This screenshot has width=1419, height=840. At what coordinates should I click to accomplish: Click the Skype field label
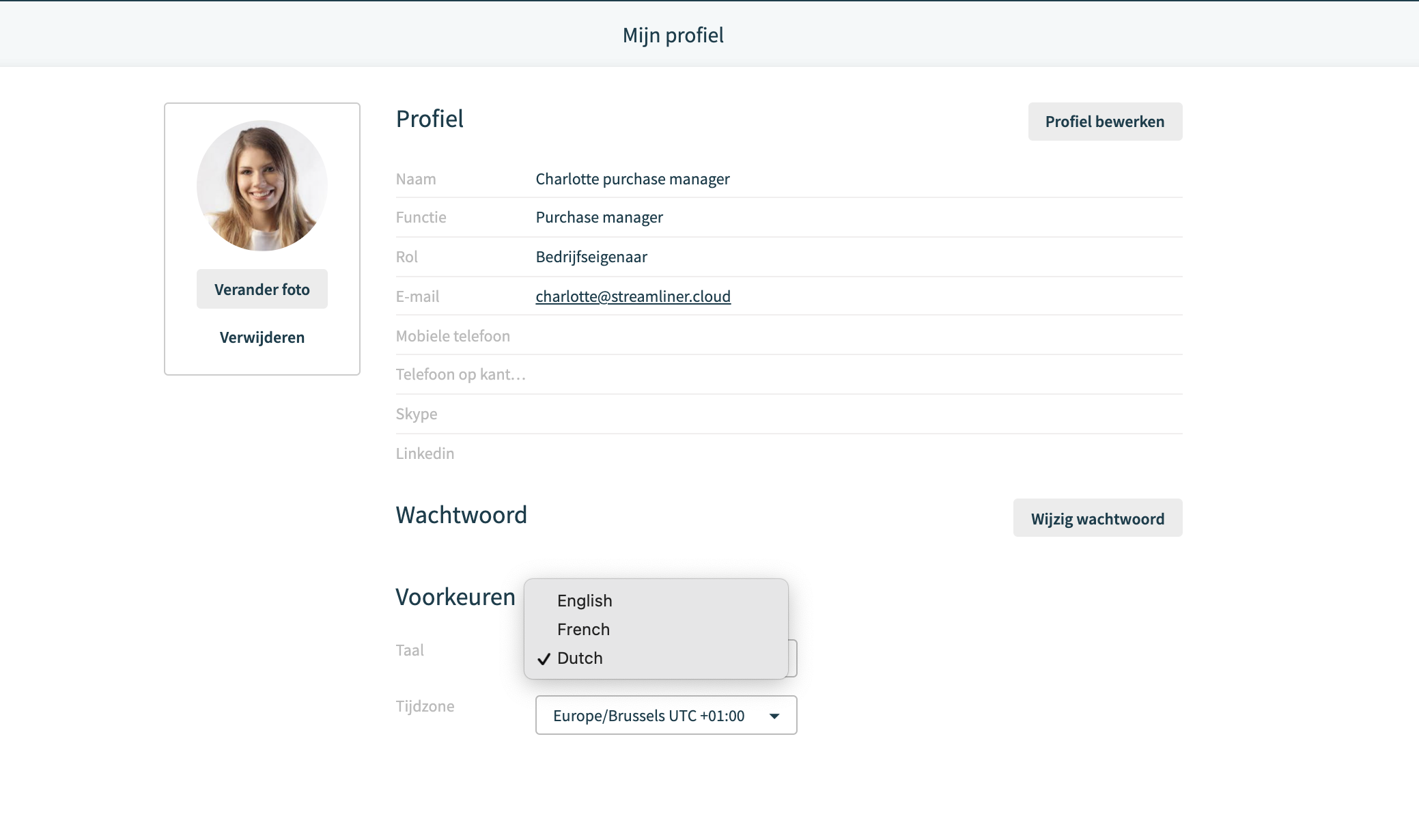coord(417,414)
